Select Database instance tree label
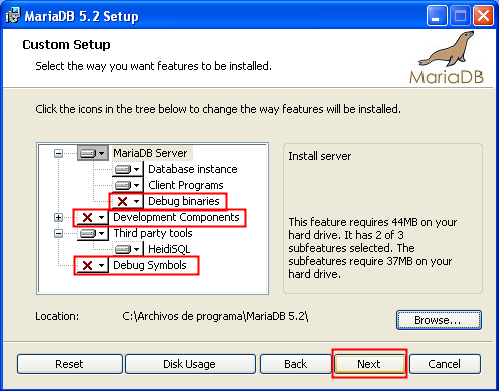This screenshot has width=499, height=391. (193, 169)
